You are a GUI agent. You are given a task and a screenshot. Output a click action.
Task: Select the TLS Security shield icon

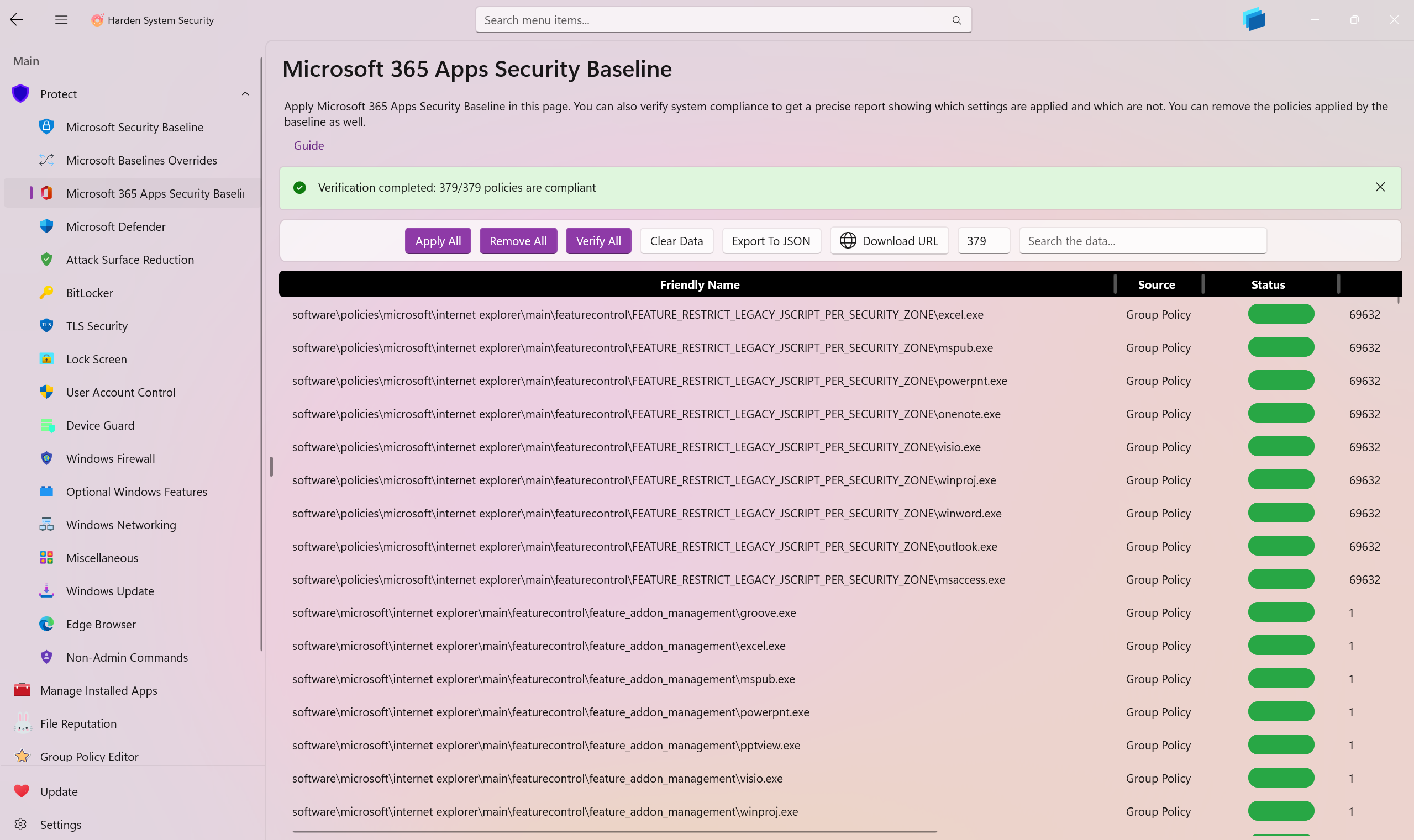pos(46,325)
